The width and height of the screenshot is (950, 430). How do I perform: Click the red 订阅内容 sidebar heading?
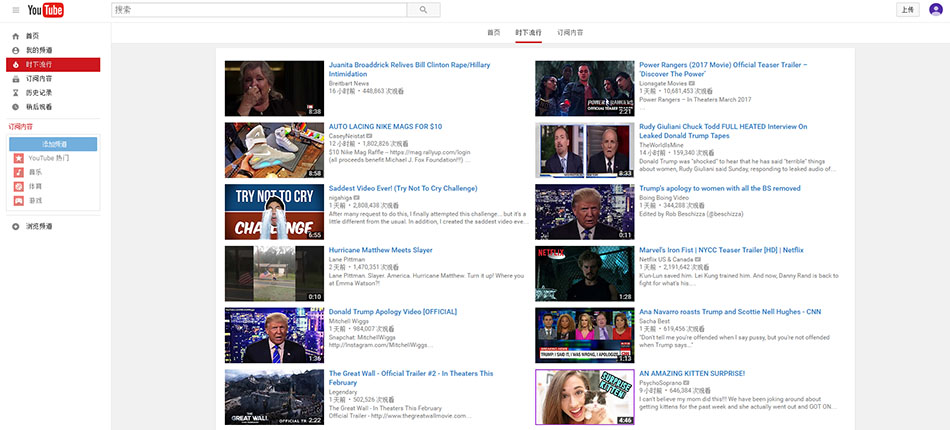point(21,127)
